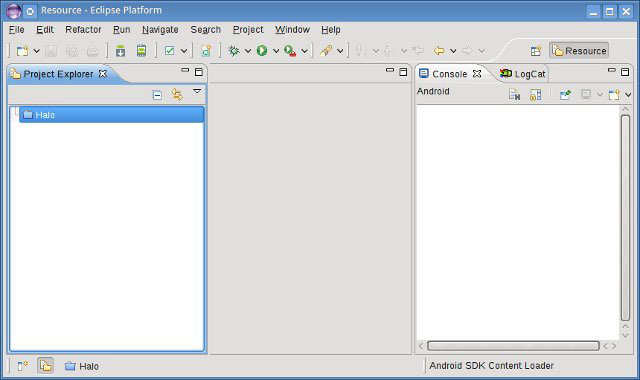Viewport: 640px width, 380px height.
Task: Click the Clear Console icon
Action: 515,95
